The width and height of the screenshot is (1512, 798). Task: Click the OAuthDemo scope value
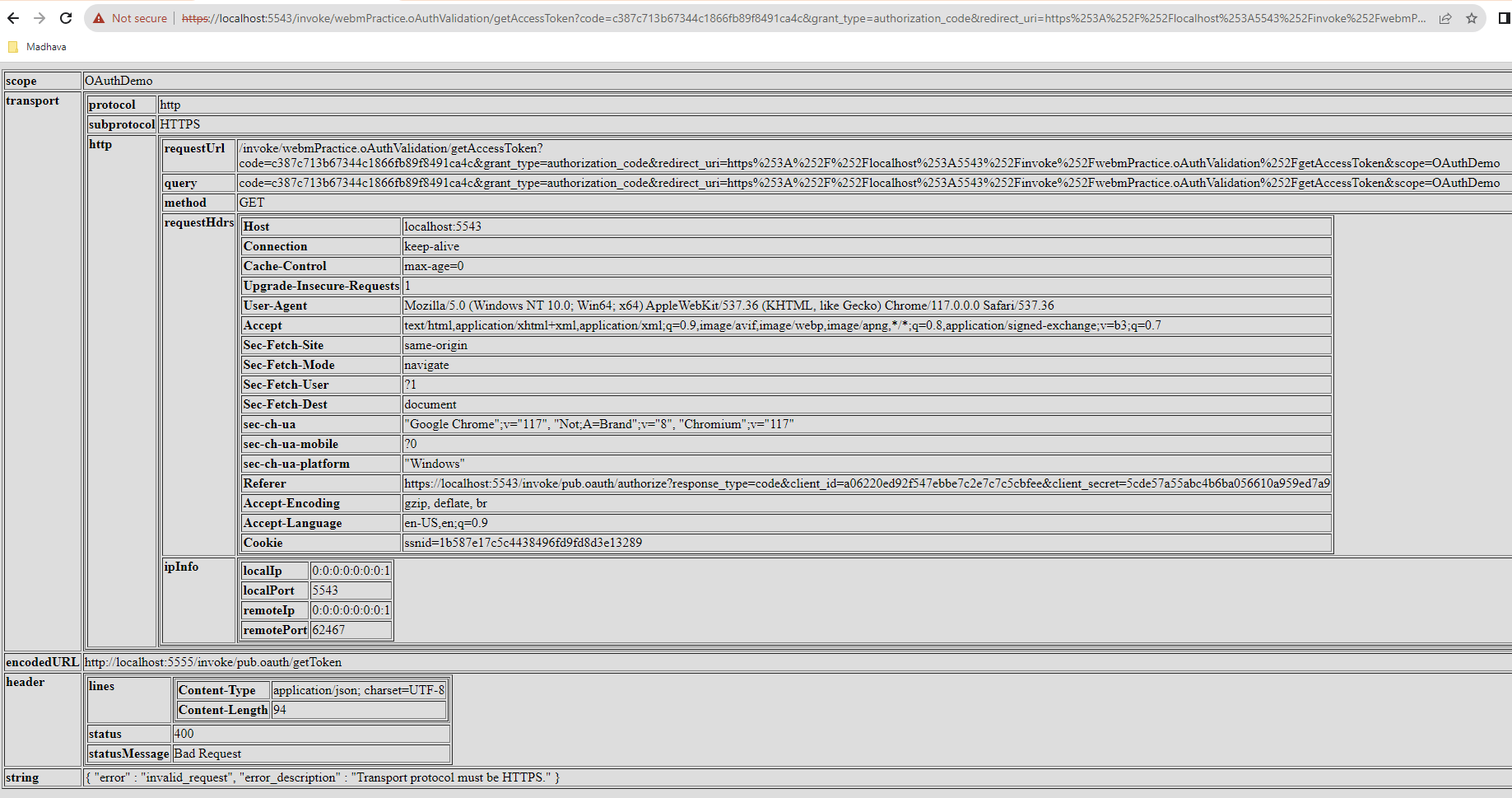(x=117, y=81)
